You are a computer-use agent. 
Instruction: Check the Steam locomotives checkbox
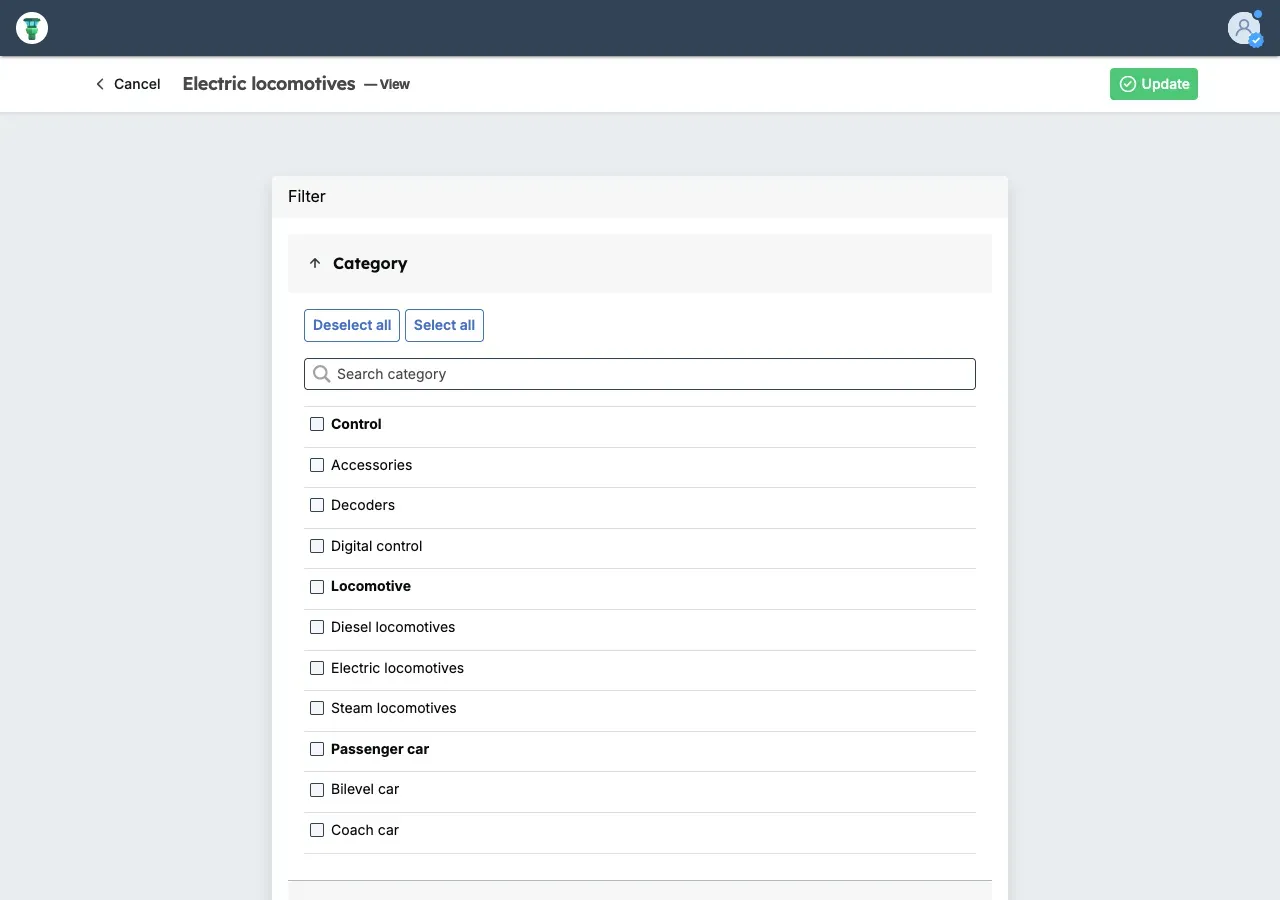click(317, 708)
